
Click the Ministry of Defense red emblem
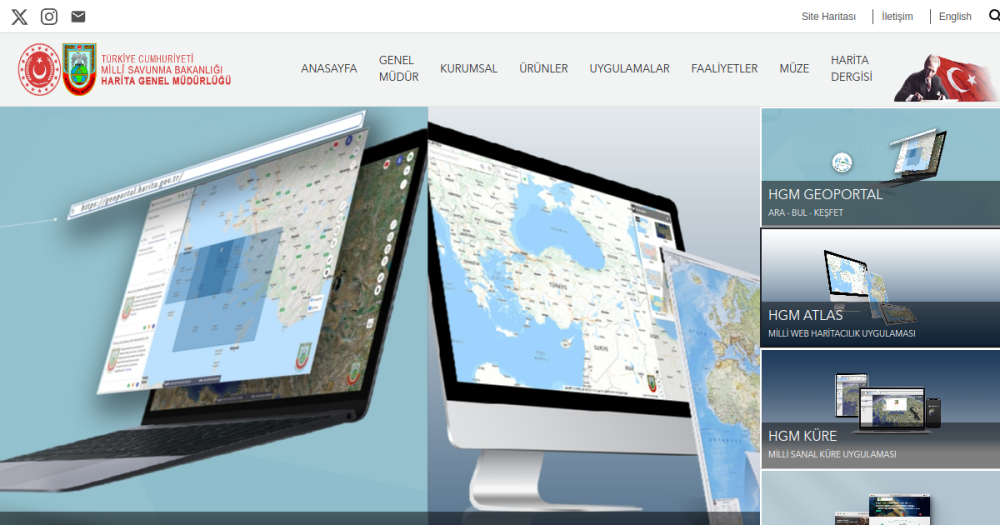[39, 70]
